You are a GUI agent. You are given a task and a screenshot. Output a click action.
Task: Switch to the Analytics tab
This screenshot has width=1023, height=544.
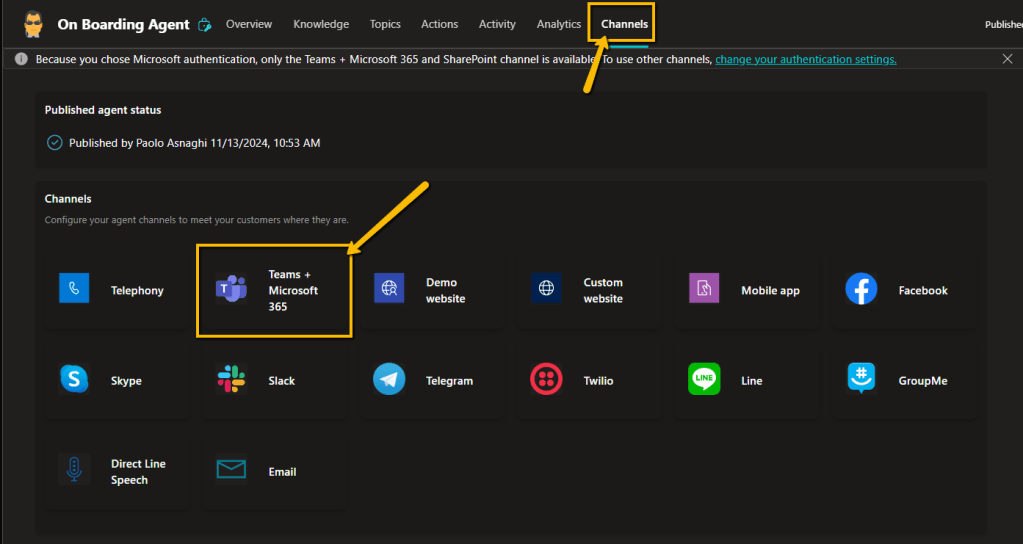point(558,24)
